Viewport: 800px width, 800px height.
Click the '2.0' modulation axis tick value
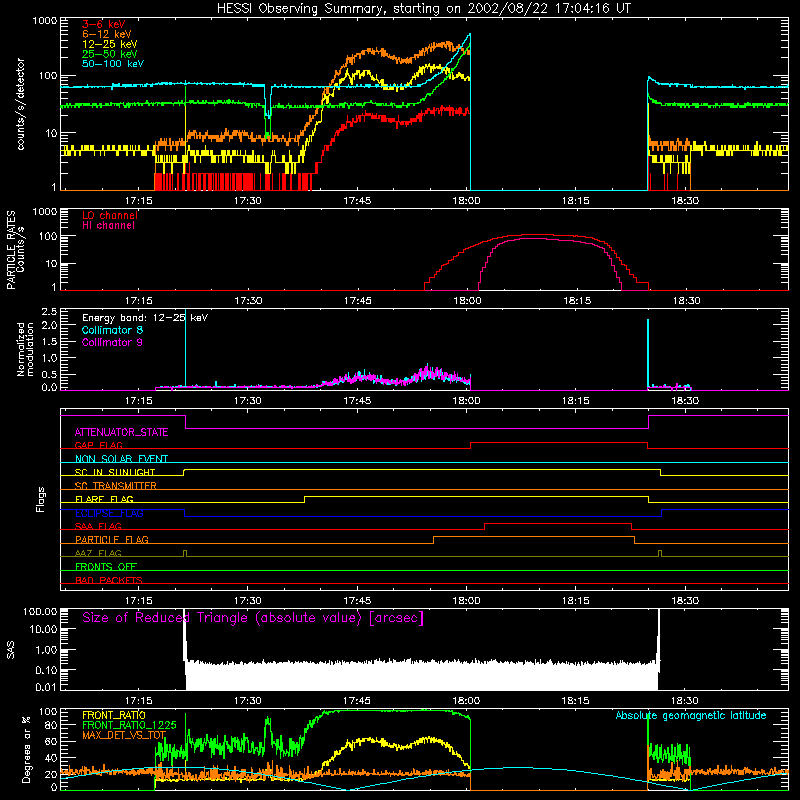[x=49, y=325]
